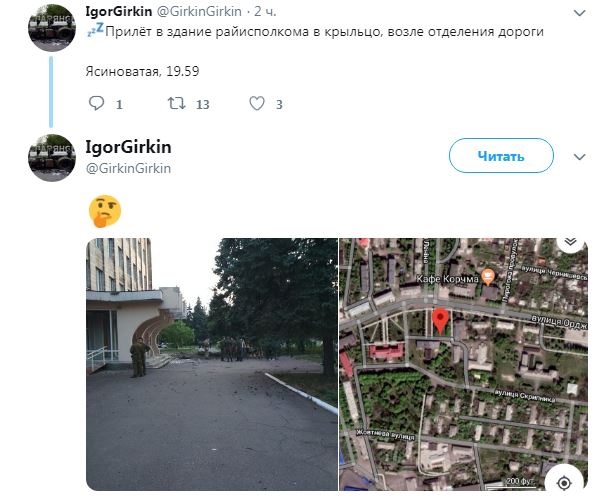Click the IgorGirkin name in top tweet

(119, 11)
